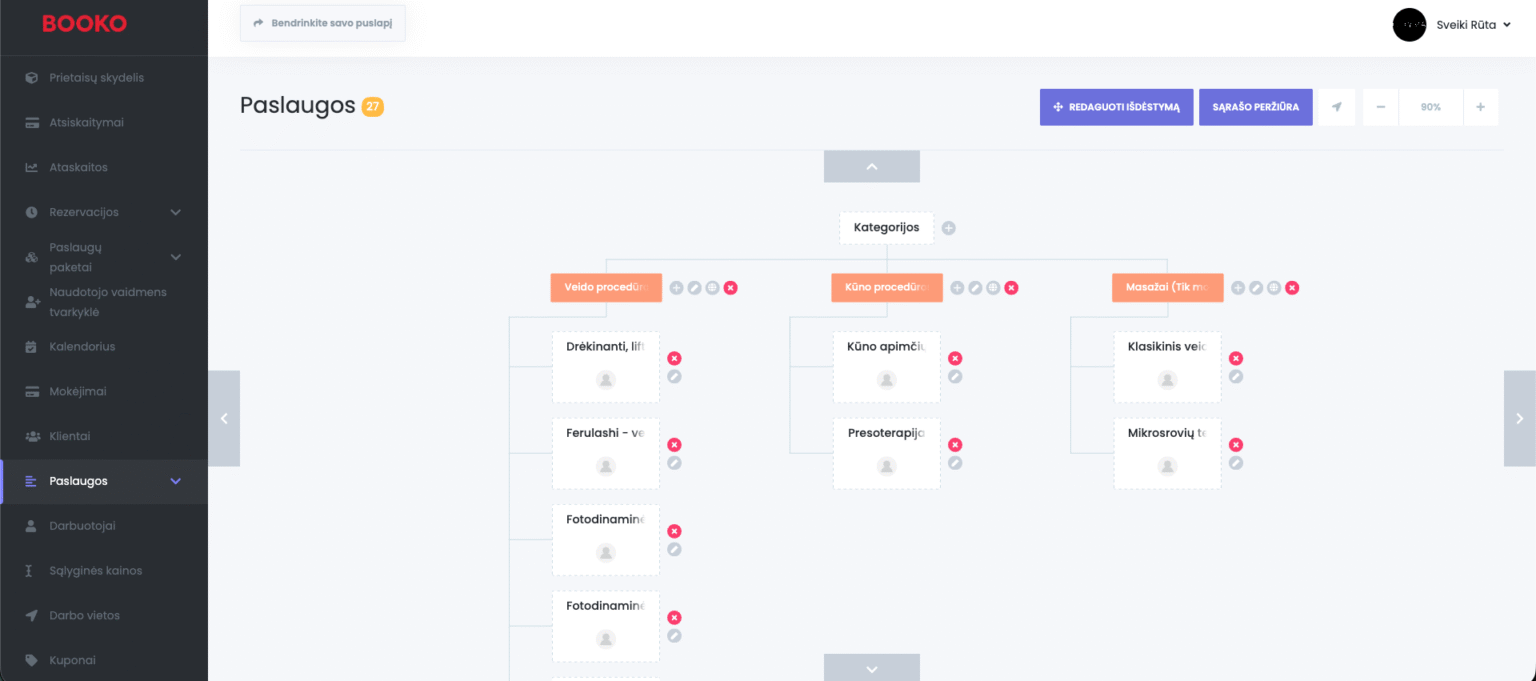Edit the Mikrosrovių service
Image resolution: width=1536 pixels, height=681 pixels.
1236,463
